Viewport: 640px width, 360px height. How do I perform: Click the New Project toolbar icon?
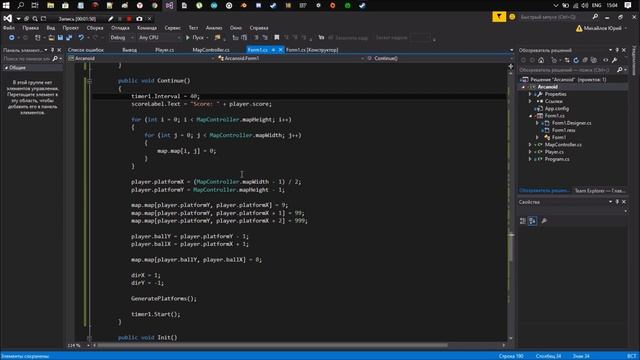click(x=38, y=38)
